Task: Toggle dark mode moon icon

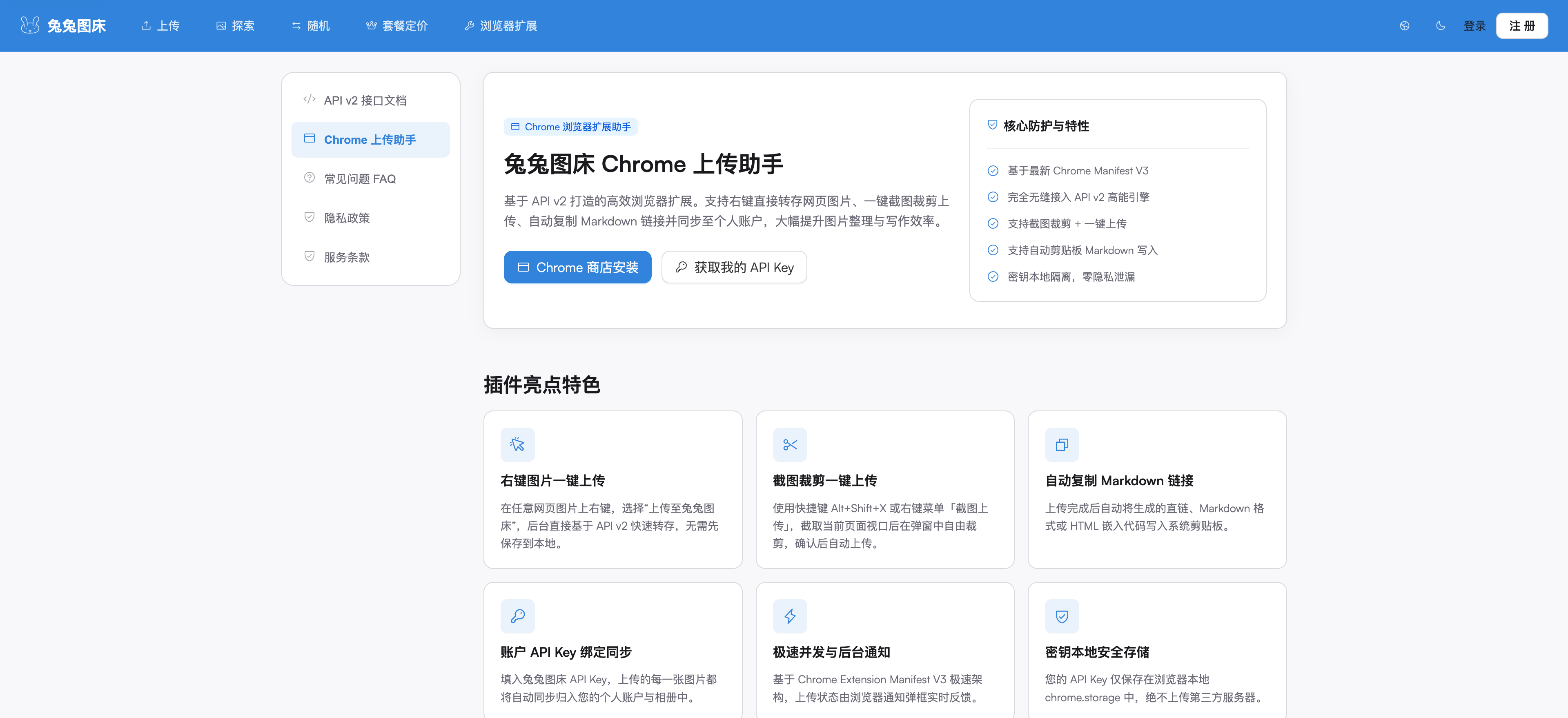Action: (x=1440, y=26)
